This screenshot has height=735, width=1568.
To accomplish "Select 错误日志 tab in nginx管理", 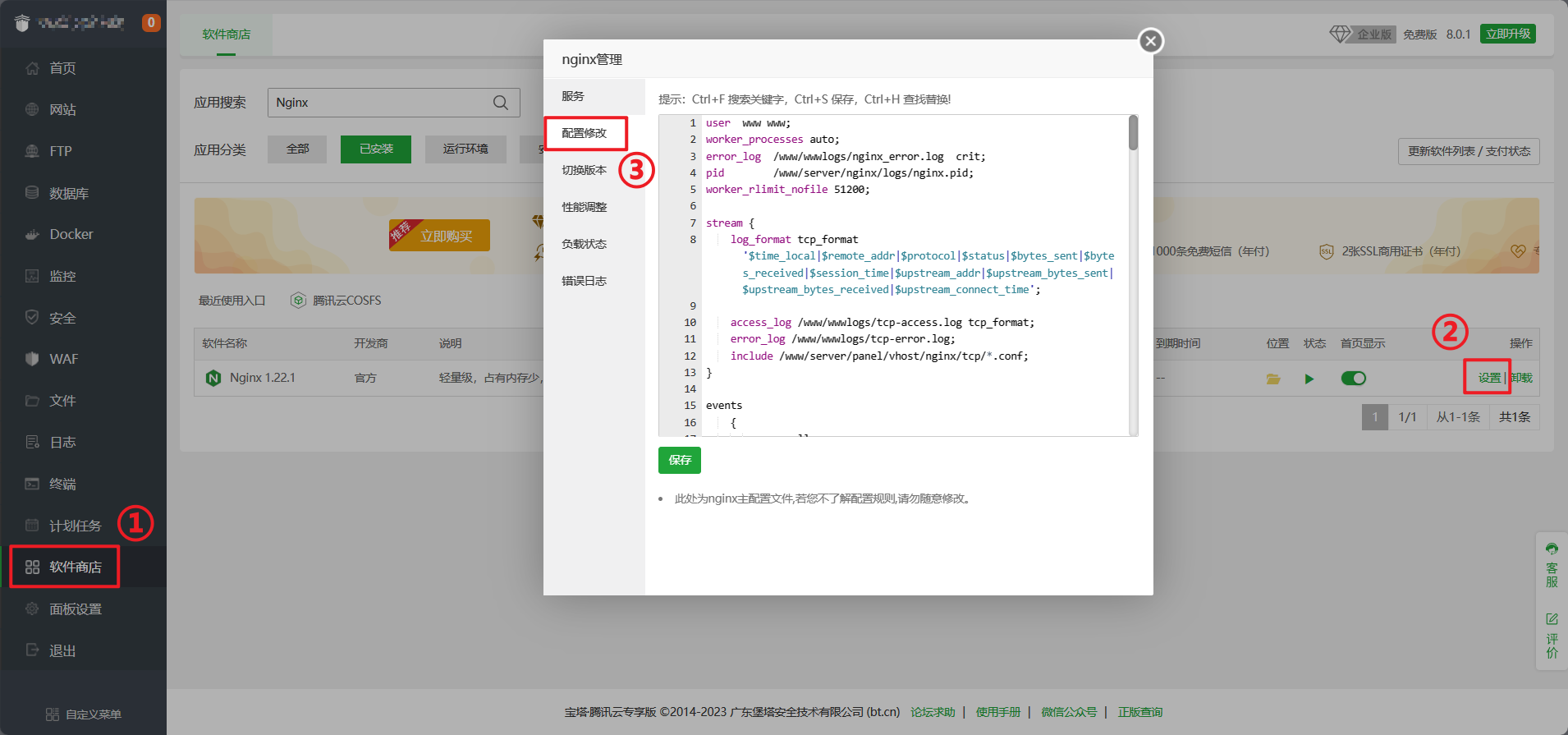I will [594, 281].
